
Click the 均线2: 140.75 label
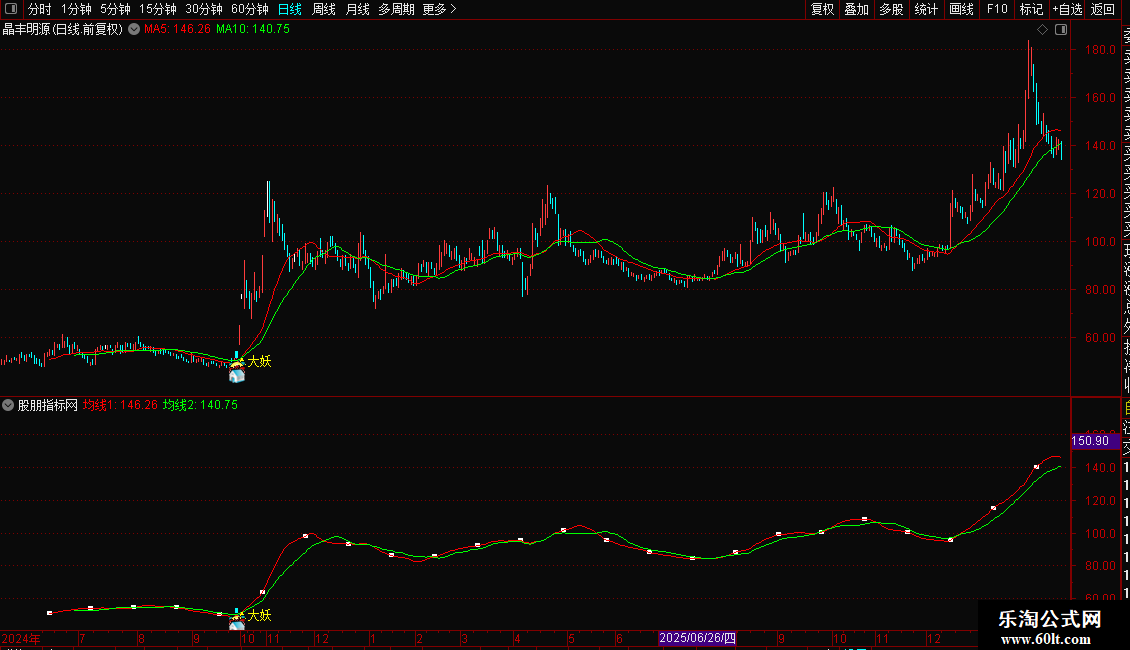[200, 405]
